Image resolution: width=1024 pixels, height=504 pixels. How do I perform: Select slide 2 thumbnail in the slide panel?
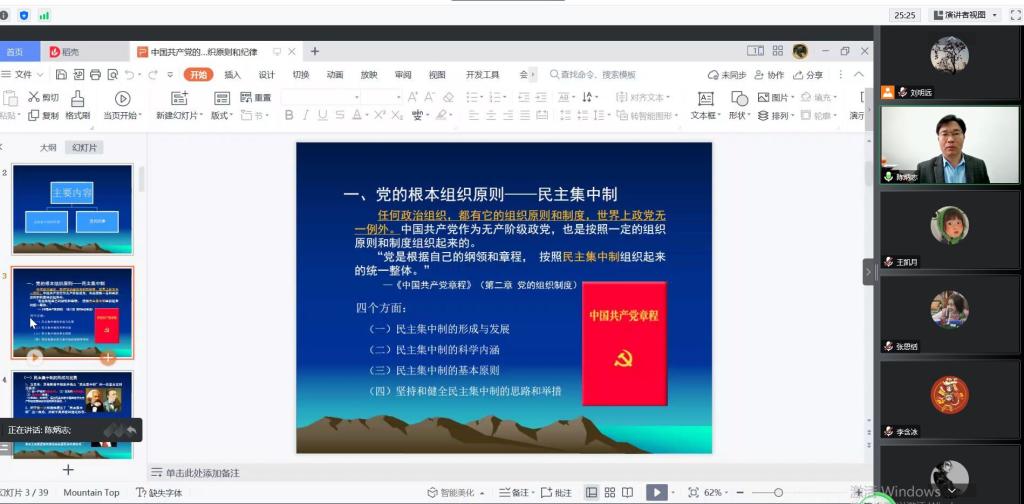(x=71, y=209)
